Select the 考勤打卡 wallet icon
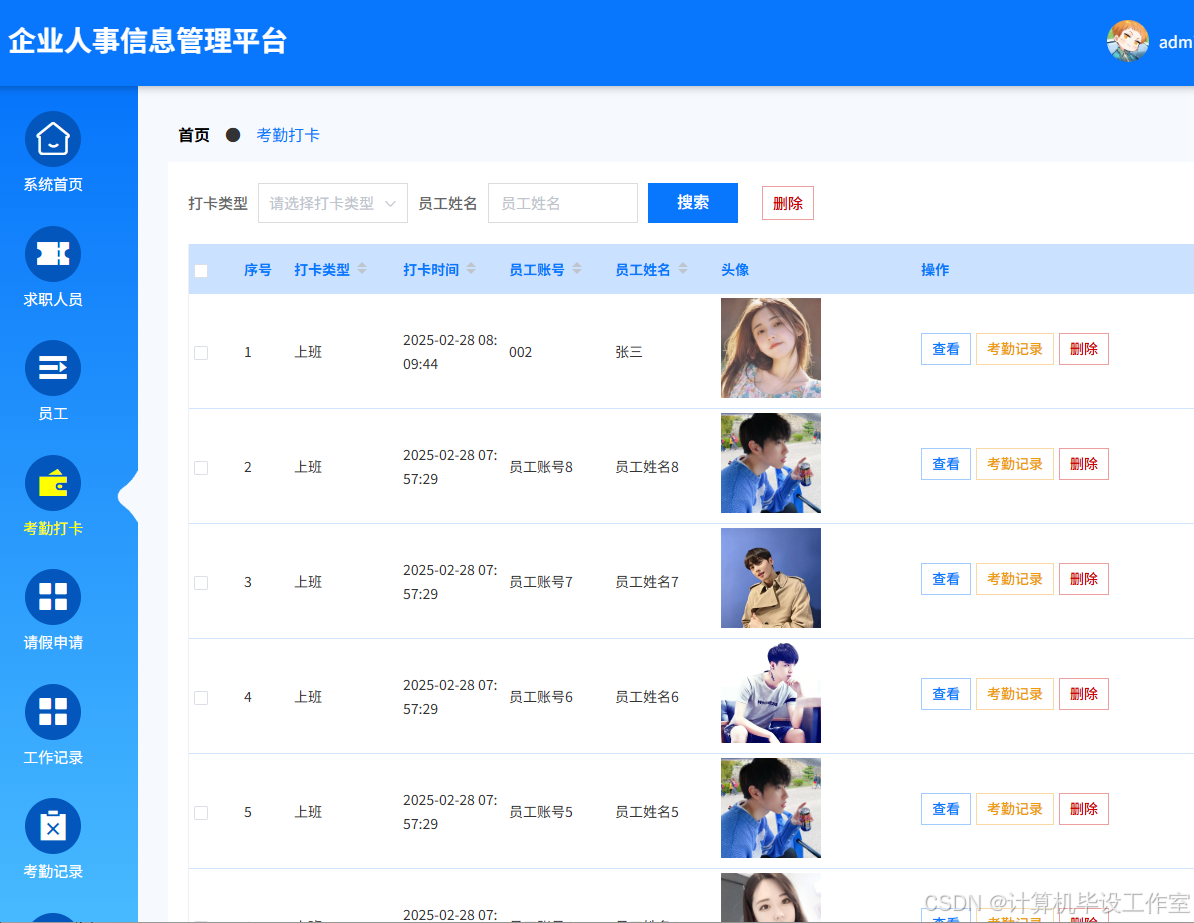1194x923 pixels. (53, 483)
